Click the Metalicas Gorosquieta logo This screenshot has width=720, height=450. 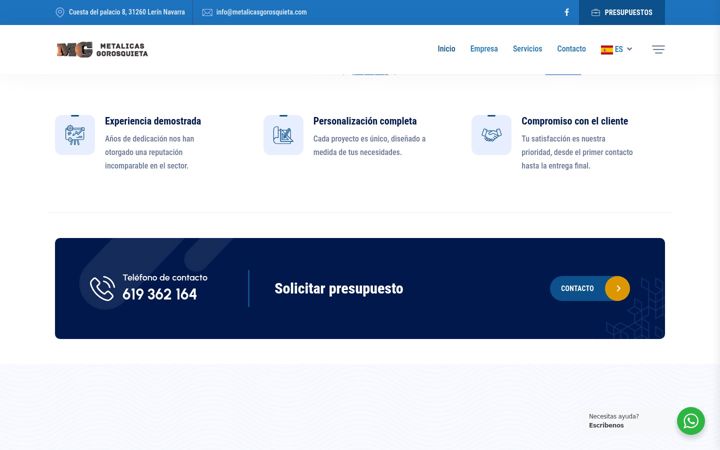click(102, 50)
